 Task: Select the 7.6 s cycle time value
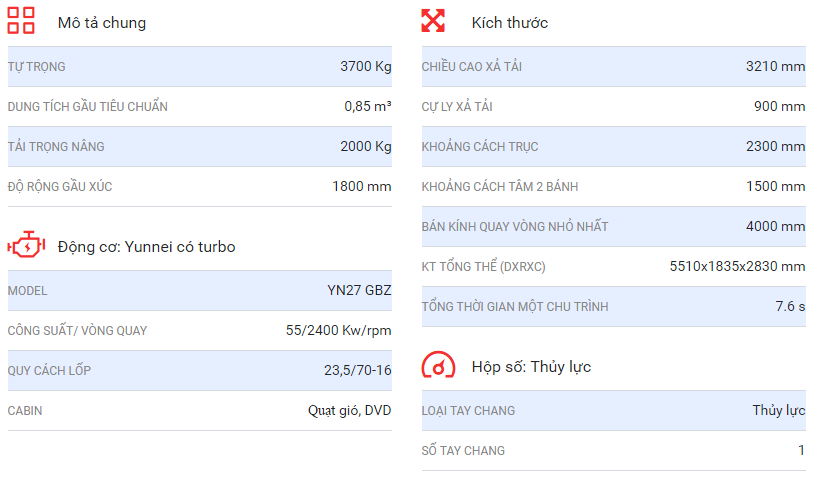[x=790, y=307]
